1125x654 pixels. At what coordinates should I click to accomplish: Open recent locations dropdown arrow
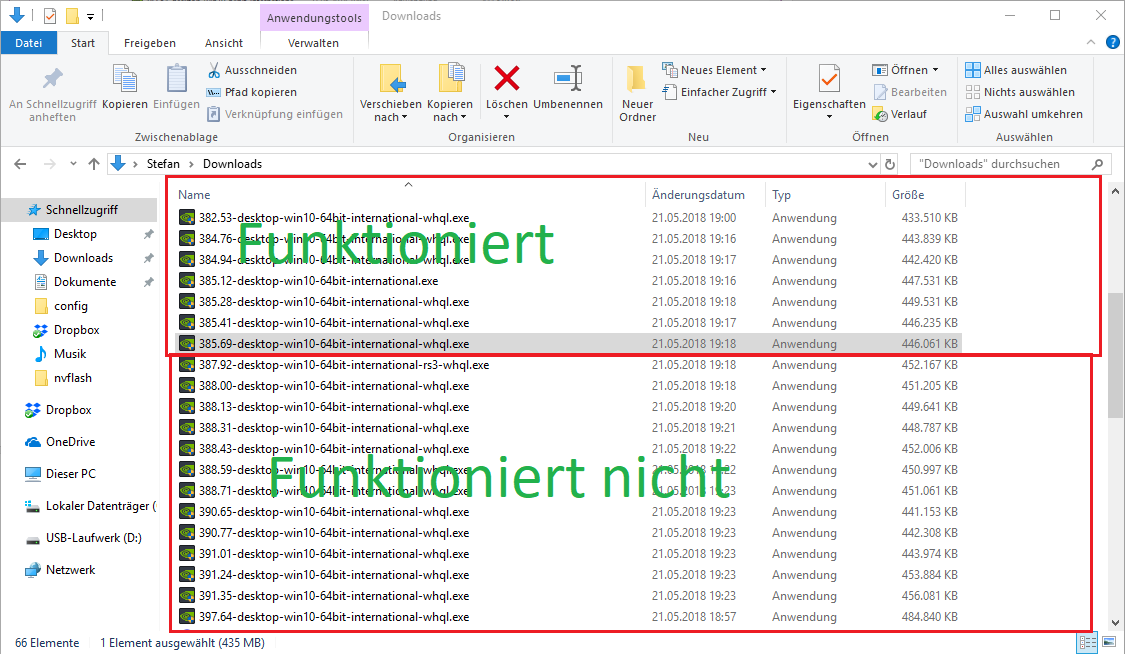pos(73,164)
